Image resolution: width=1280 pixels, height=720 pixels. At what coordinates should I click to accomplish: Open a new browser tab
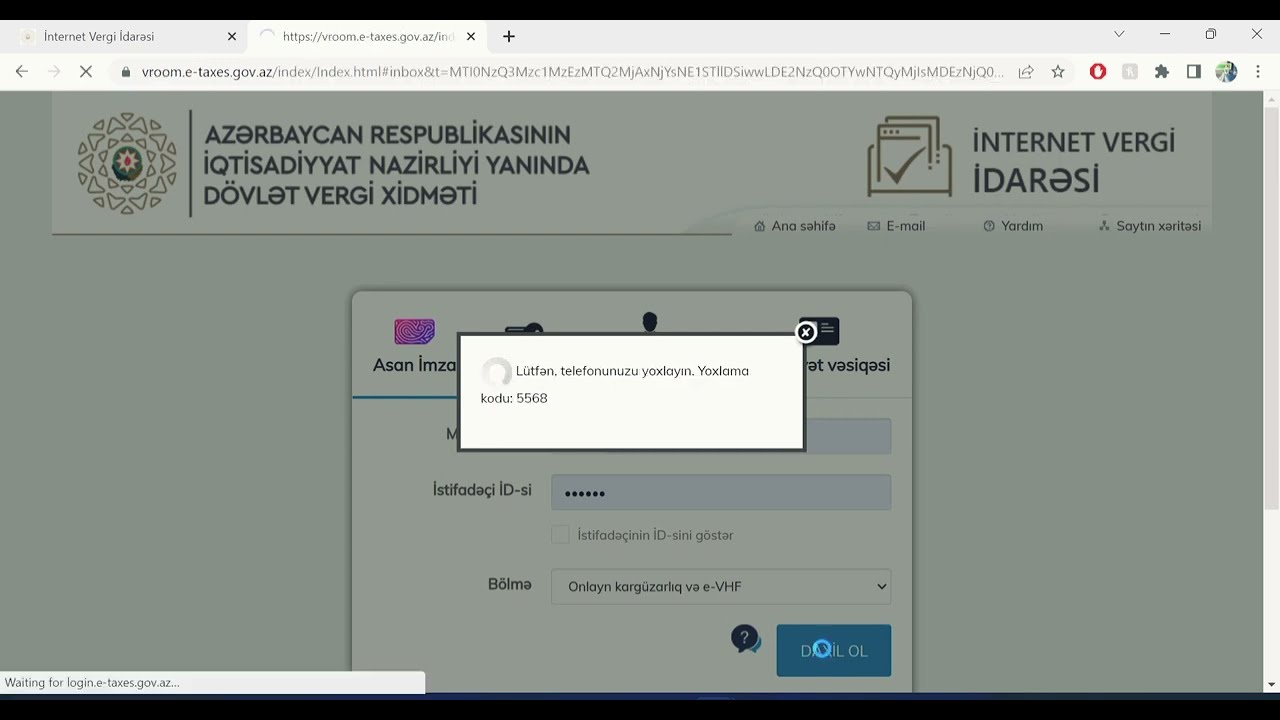coord(509,36)
